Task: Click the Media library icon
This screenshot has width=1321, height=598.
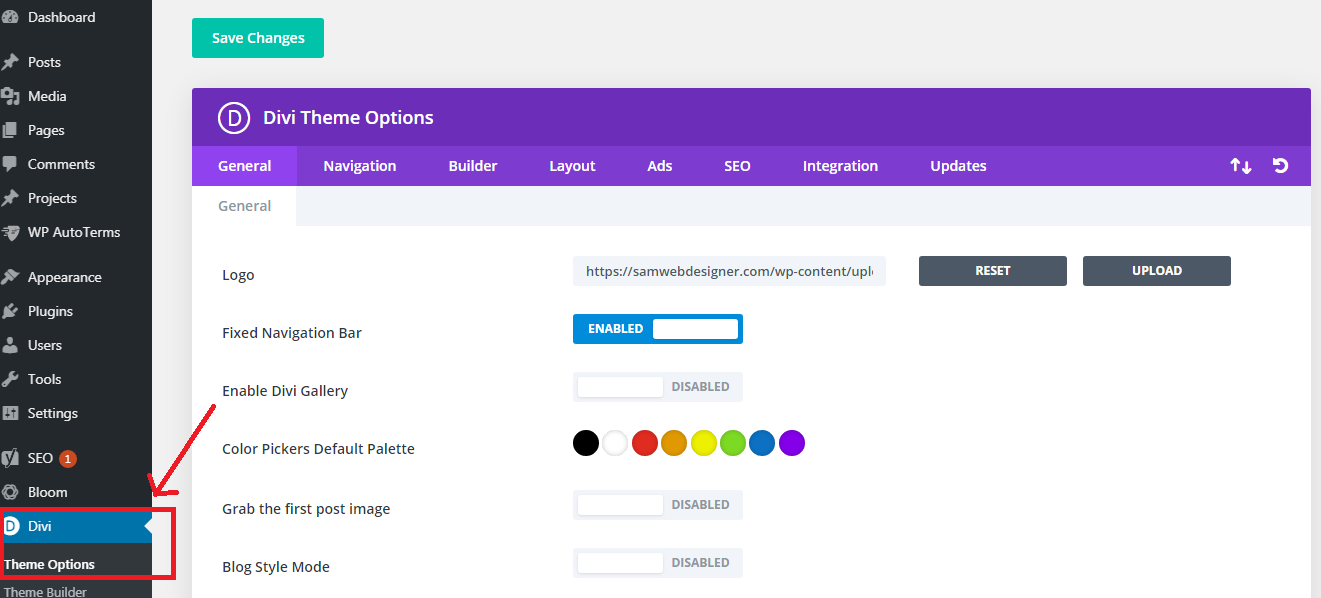Action: tap(10, 96)
